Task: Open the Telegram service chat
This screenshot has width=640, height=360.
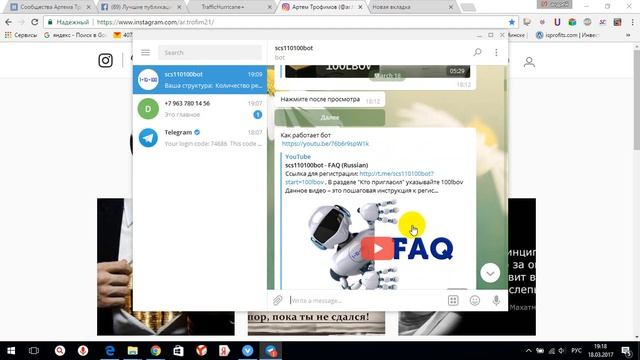Action: 200,138
